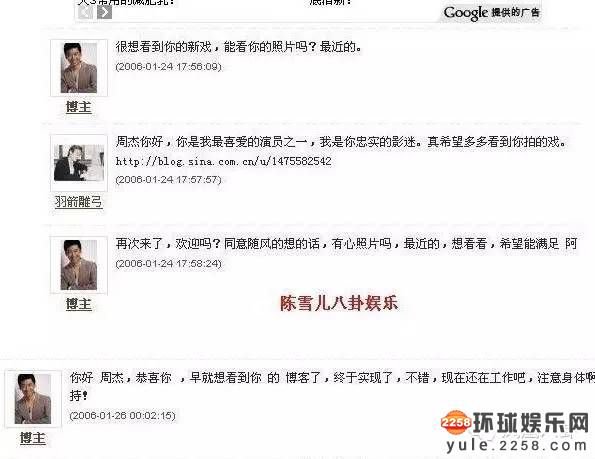This screenshot has height=459, width=595.
Task: Click the 博主 label below 再次来了 avatar
Action: tap(79, 304)
